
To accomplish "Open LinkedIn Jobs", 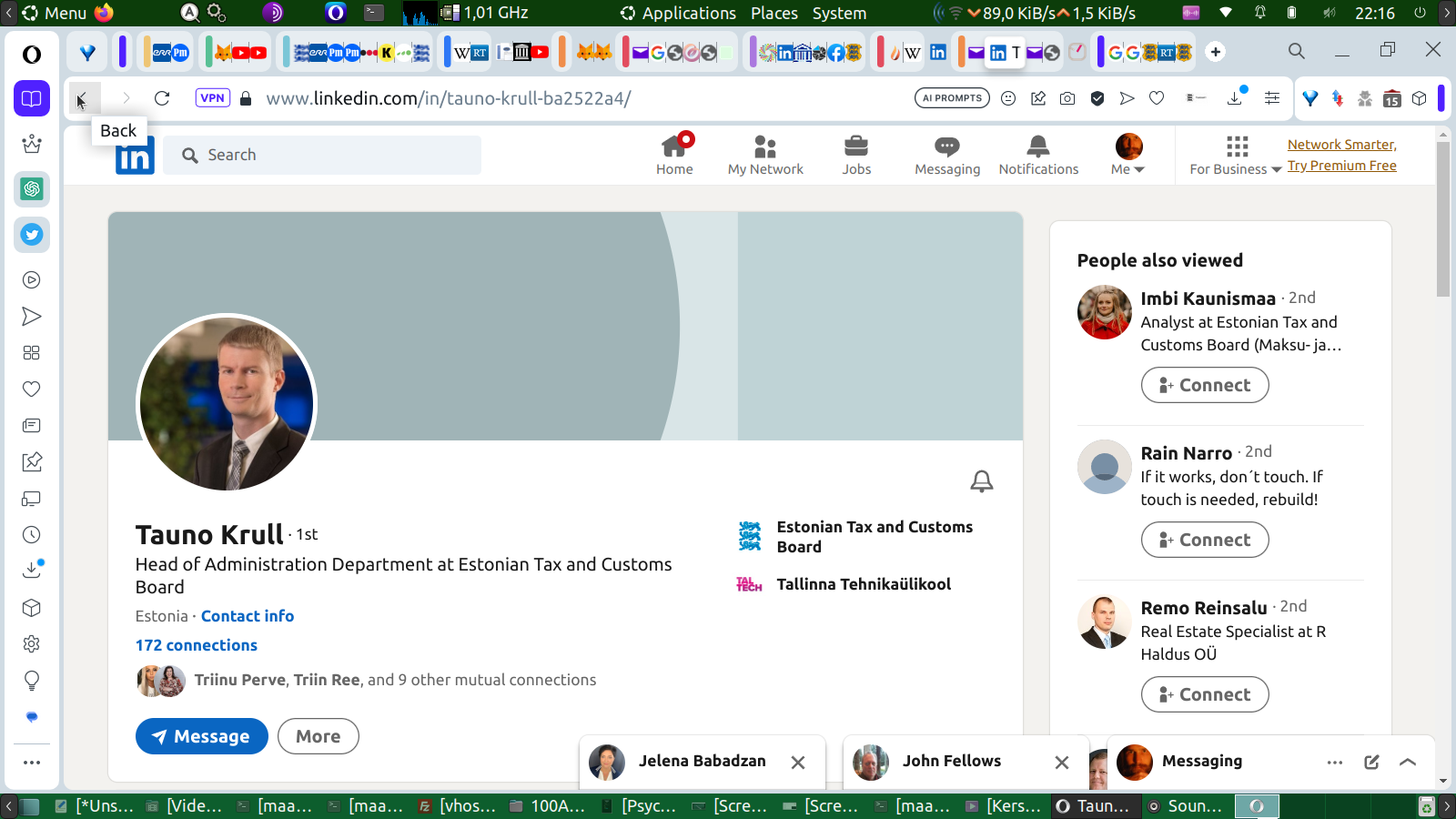I will tap(856, 155).
